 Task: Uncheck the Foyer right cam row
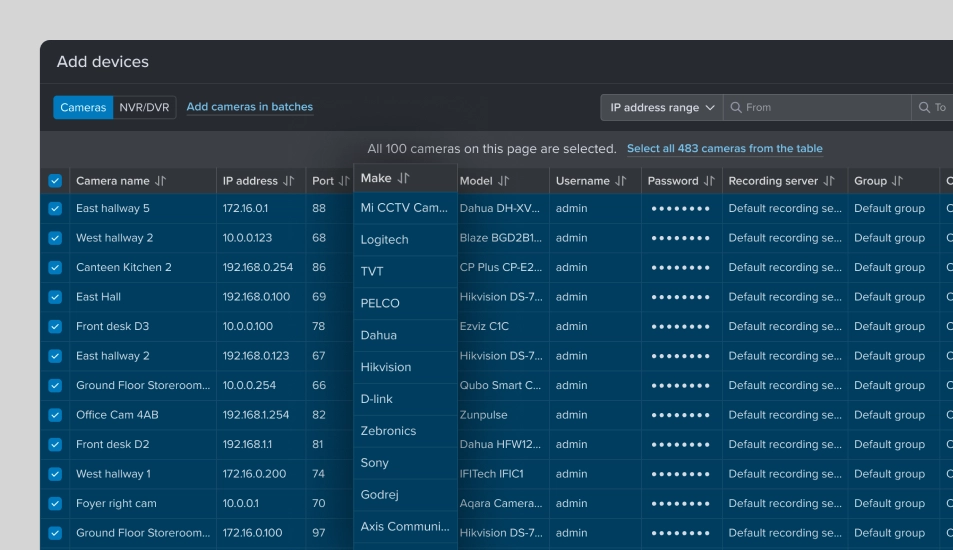click(x=55, y=504)
